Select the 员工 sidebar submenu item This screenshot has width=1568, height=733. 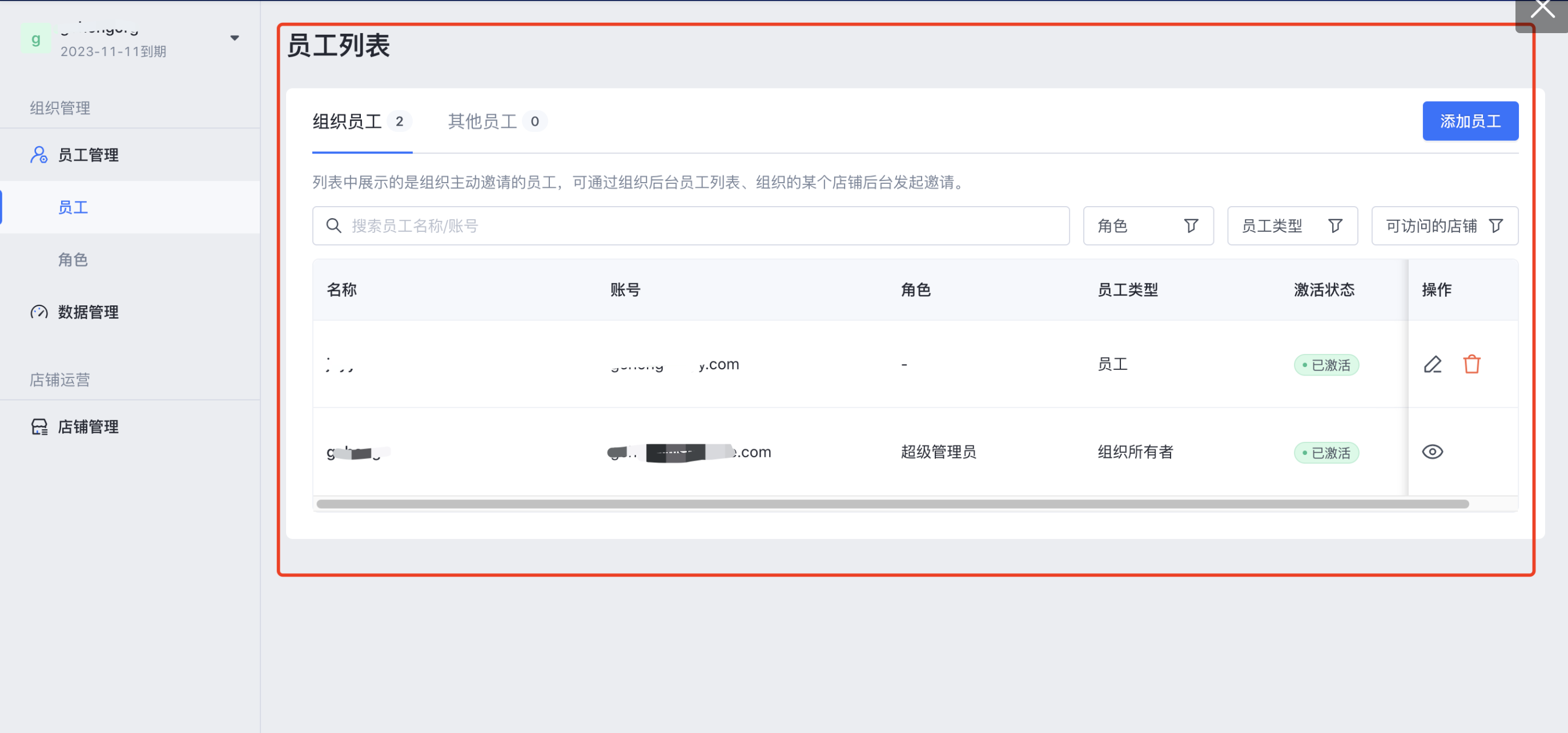pos(73,208)
